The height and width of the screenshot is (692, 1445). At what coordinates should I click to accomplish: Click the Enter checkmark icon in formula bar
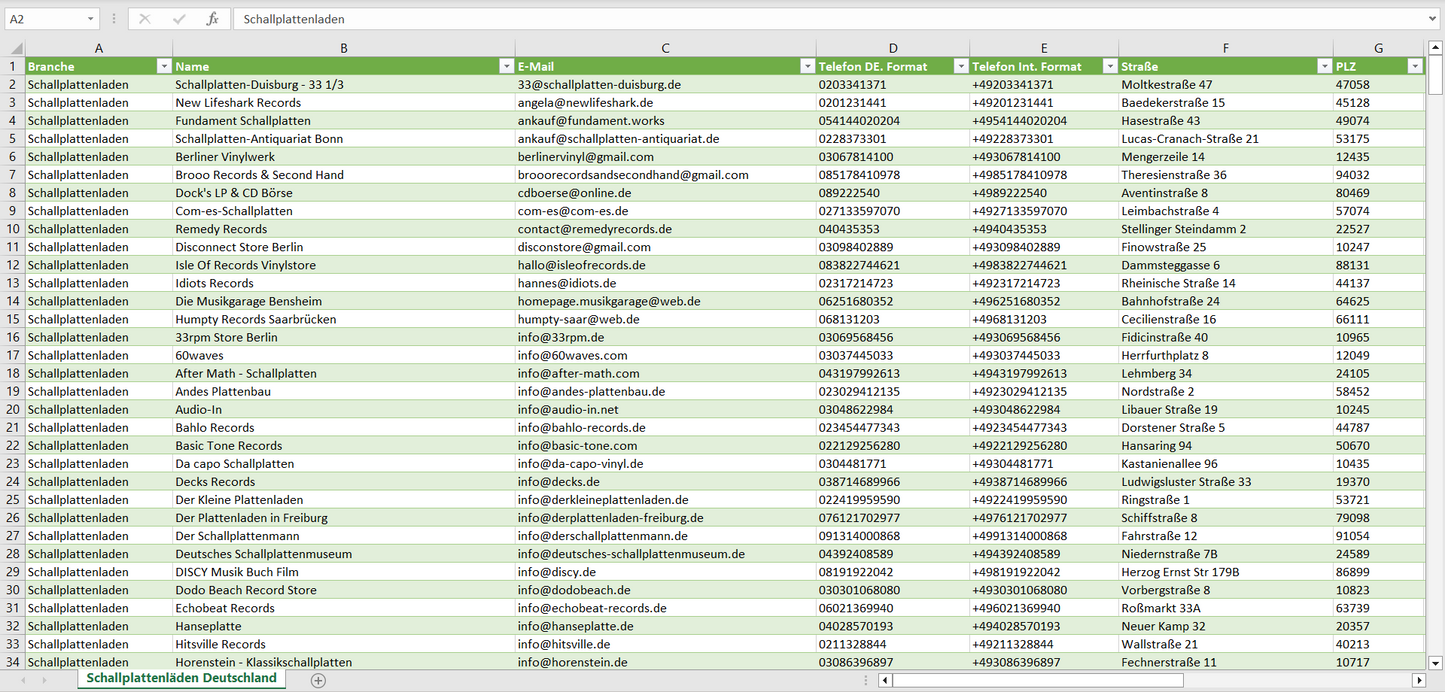tap(179, 19)
